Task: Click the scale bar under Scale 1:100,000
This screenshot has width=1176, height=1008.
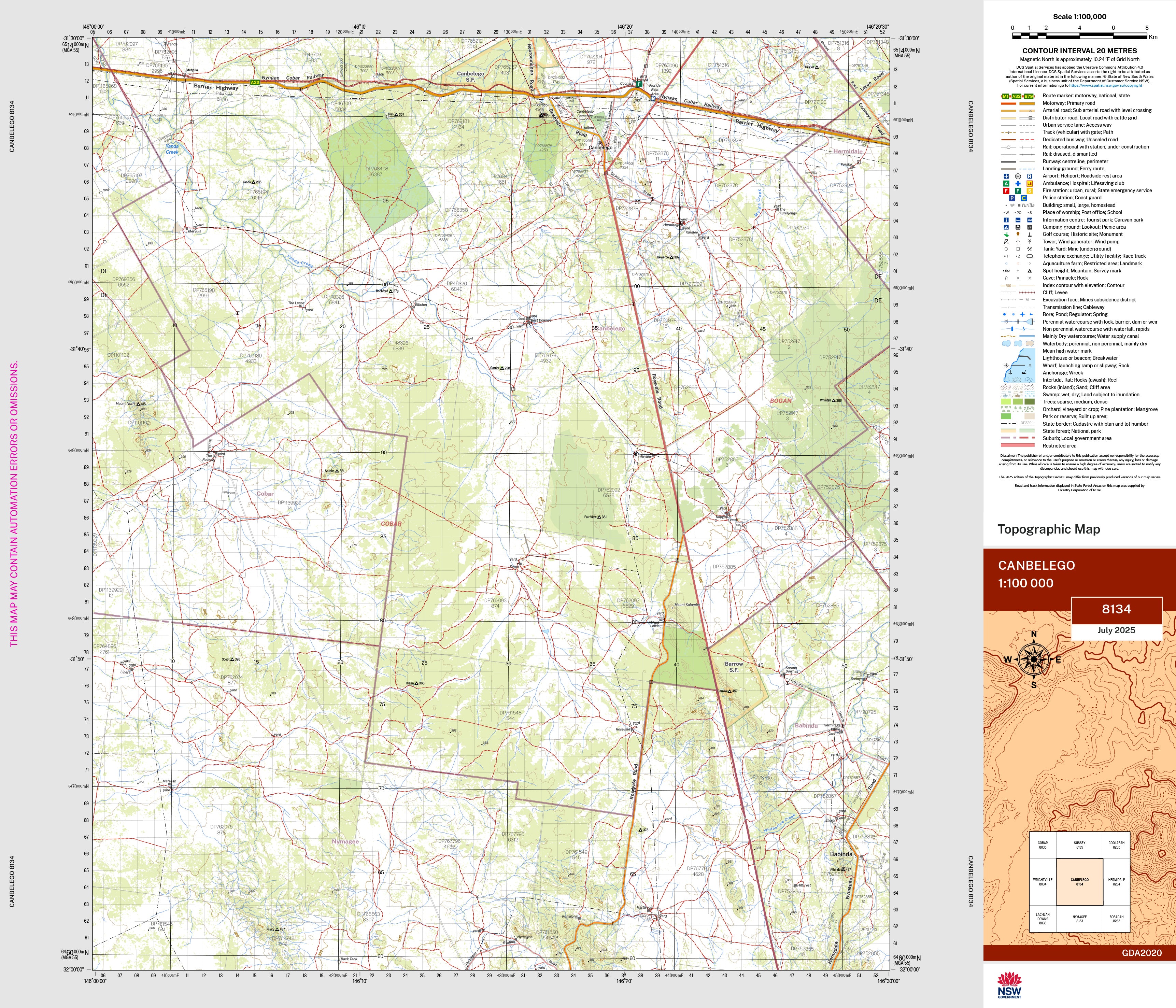Action: tap(1079, 36)
